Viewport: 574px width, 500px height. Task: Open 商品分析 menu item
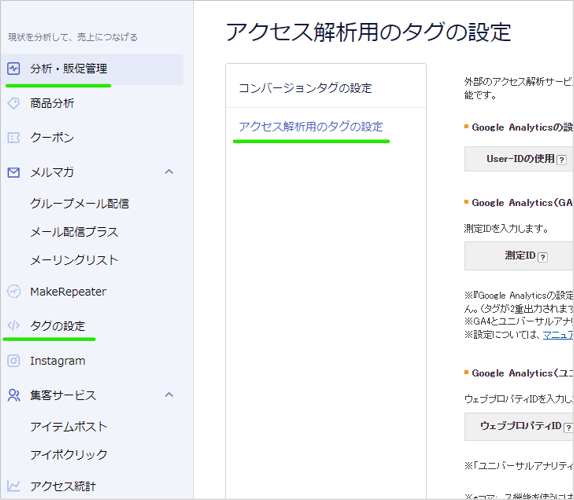click(52, 103)
